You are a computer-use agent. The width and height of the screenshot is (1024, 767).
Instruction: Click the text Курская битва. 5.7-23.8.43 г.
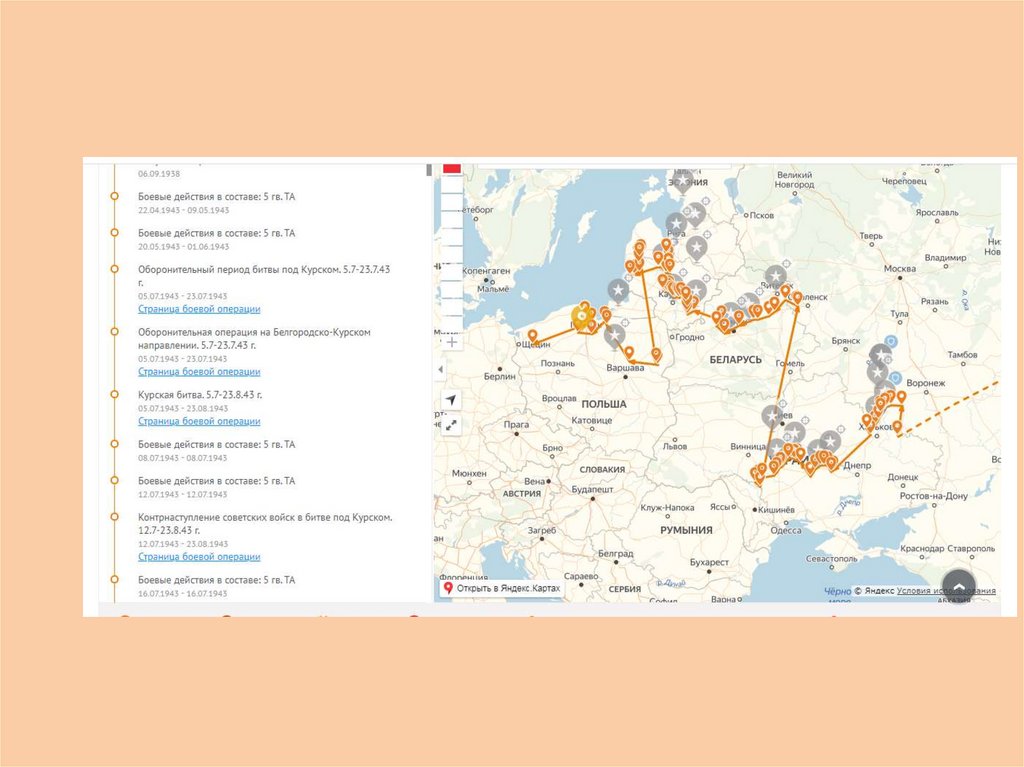tap(200, 395)
